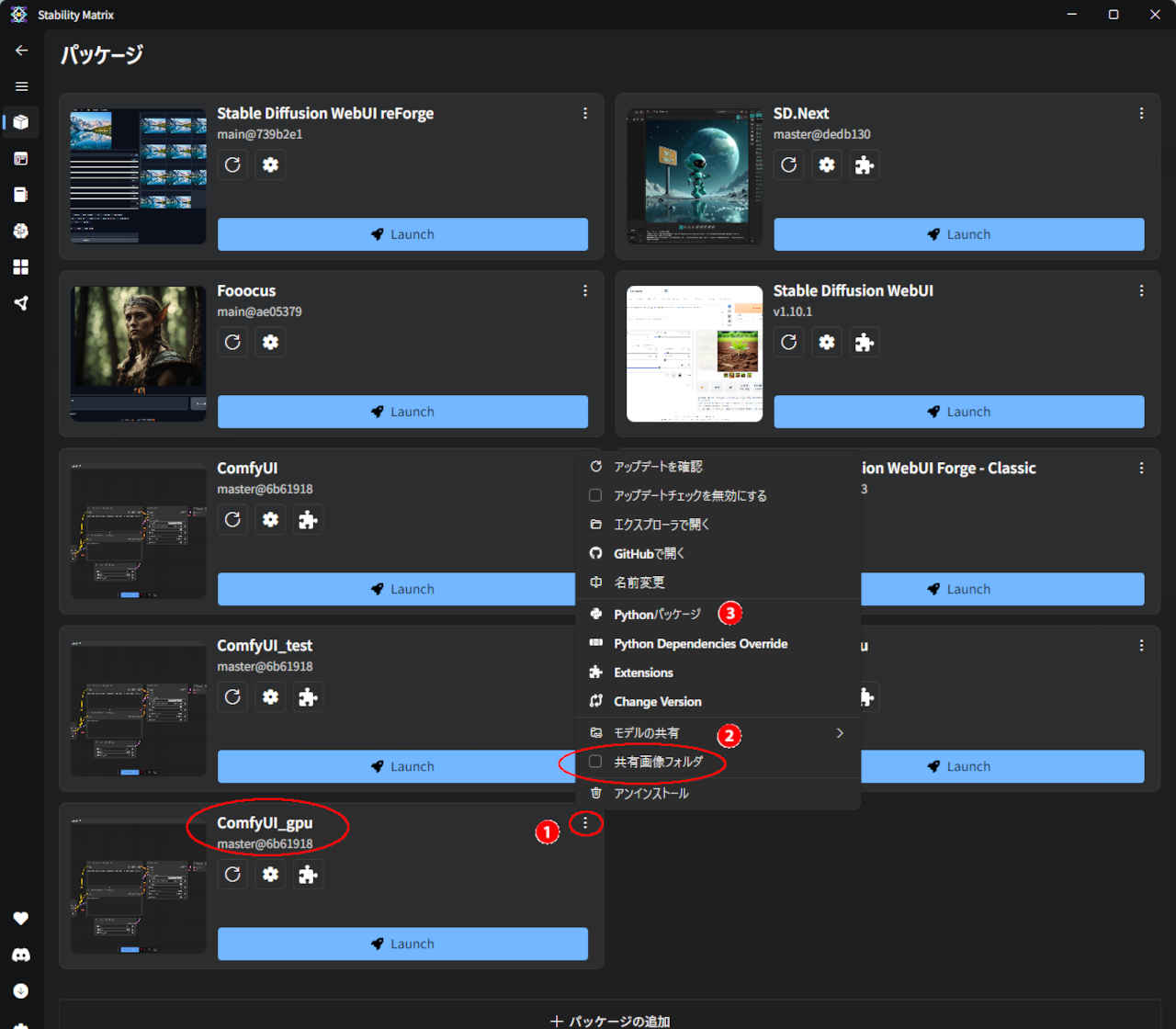The height and width of the screenshot is (1029, 1176).
Task: Open settings gear for Stable Diffusion WebUI reForge
Action: 270,164
